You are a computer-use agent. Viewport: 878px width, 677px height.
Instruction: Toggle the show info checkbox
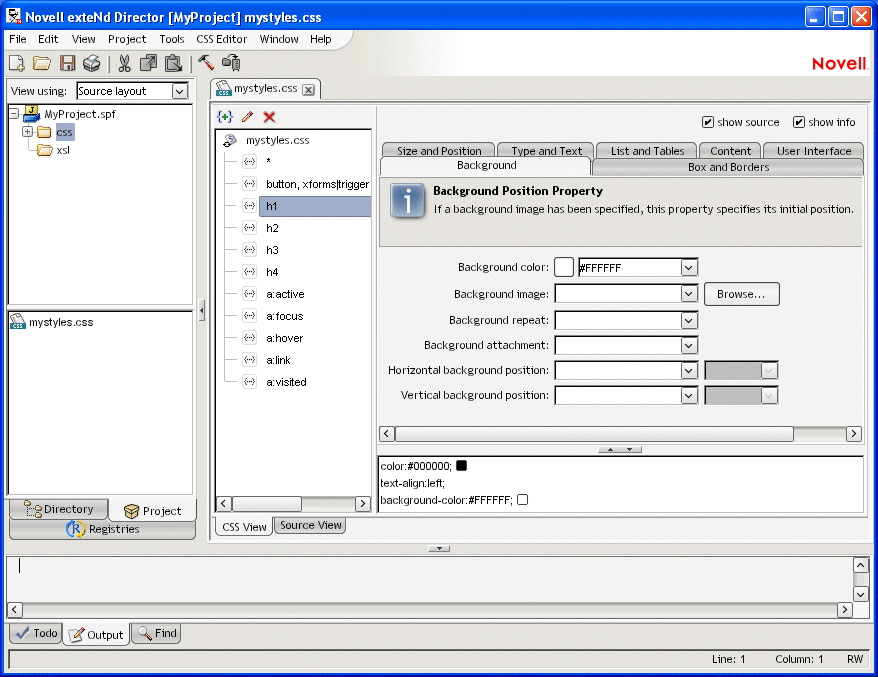[799, 122]
